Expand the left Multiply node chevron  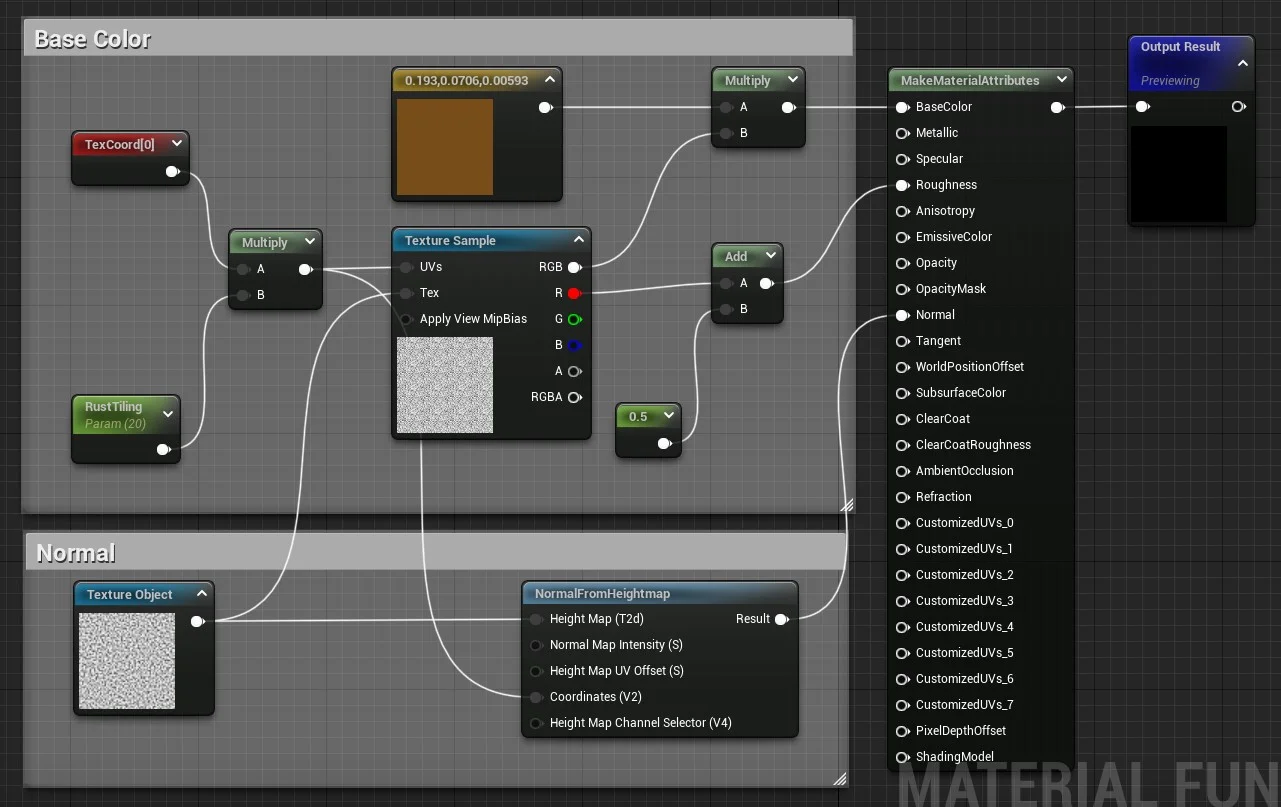(309, 242)
